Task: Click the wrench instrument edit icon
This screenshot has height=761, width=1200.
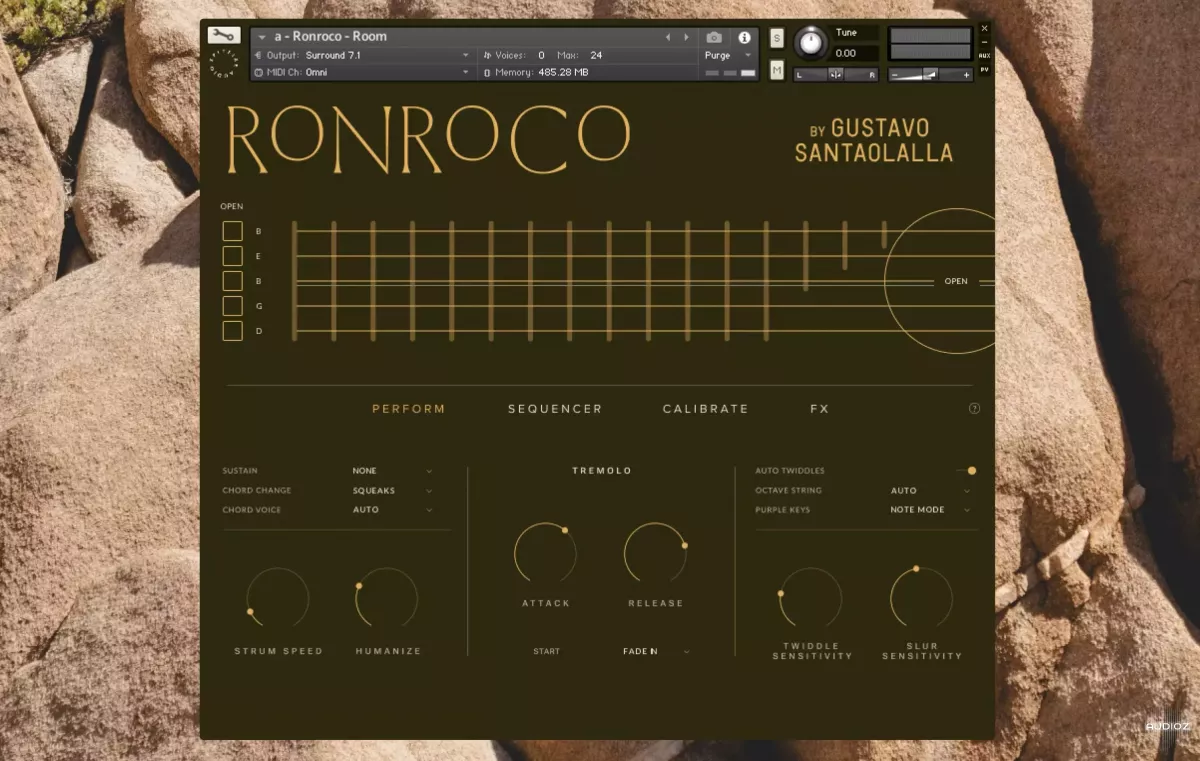Action: [224, 35]
